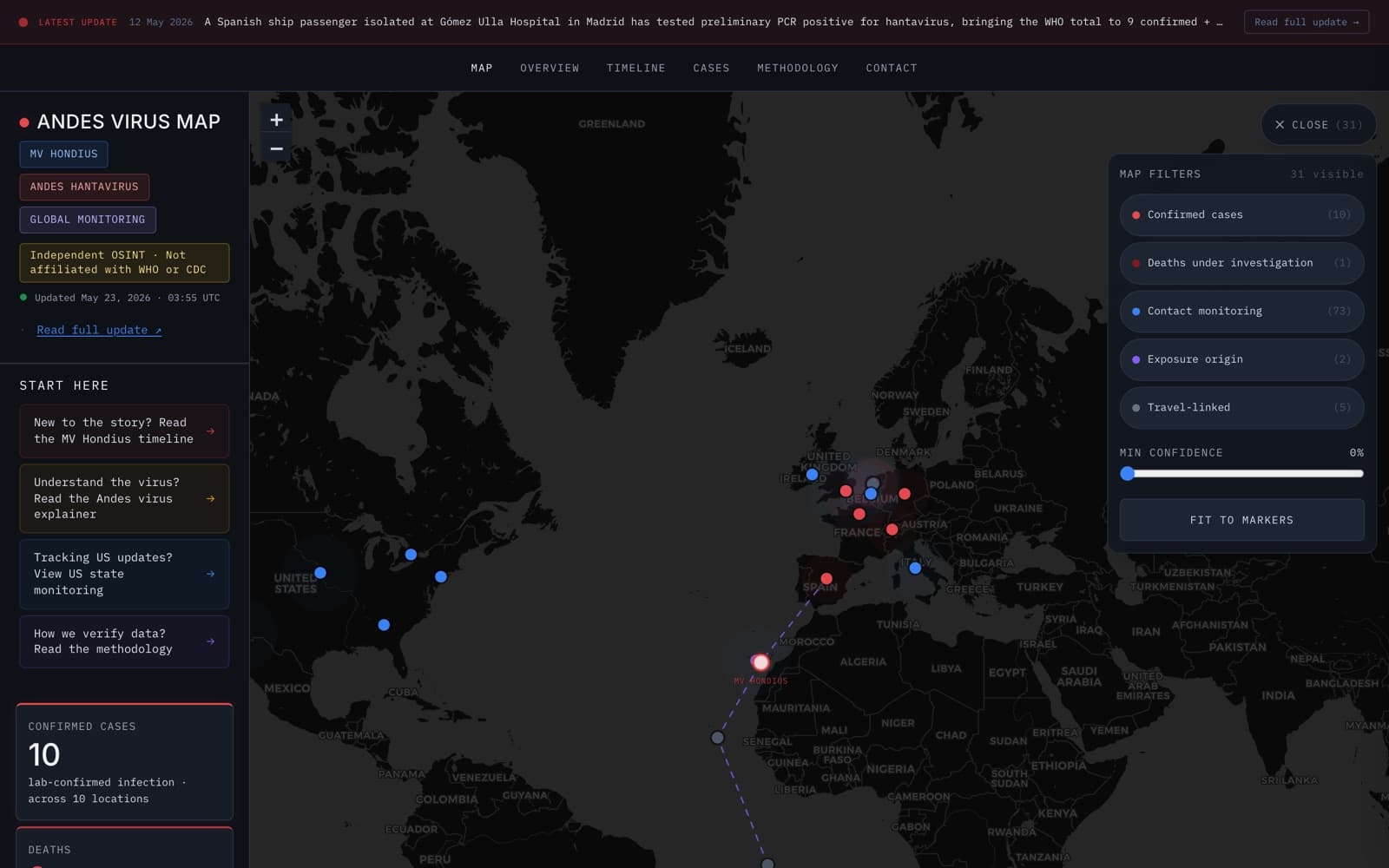
Task: Zoom in the map with plus button
Action: click(x=276, y=120)
